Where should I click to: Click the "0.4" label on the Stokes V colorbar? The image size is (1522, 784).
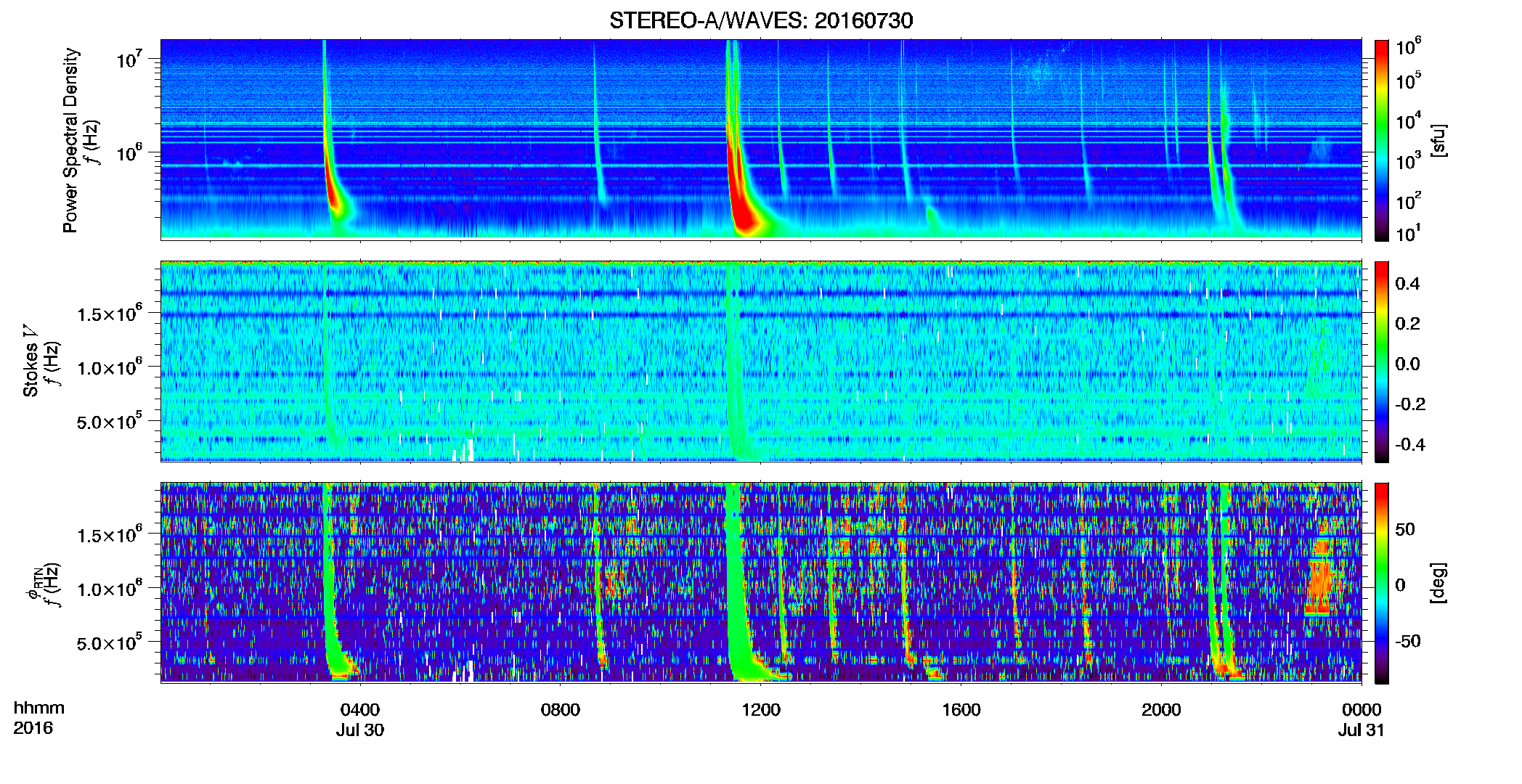[x=1407, y=284]
